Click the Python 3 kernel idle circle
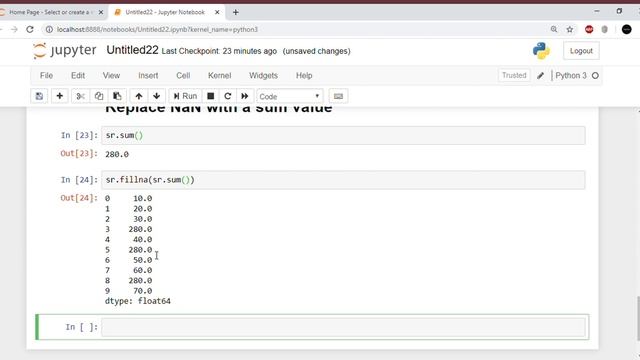Image resolution: width=640 pixels, height=360 pixels. [595, 76]
